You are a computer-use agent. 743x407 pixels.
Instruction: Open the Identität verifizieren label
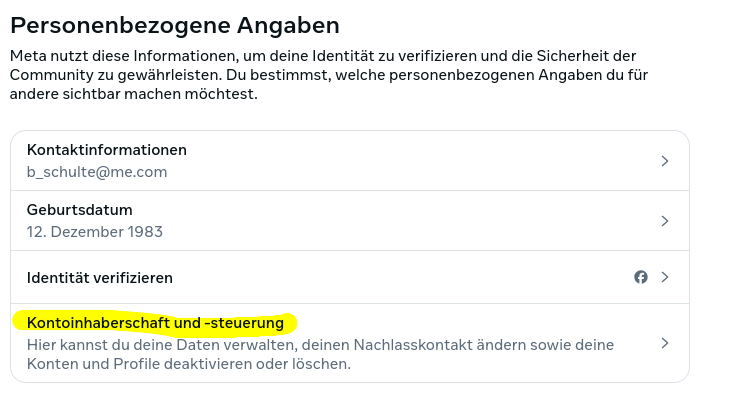pos(100,278)
